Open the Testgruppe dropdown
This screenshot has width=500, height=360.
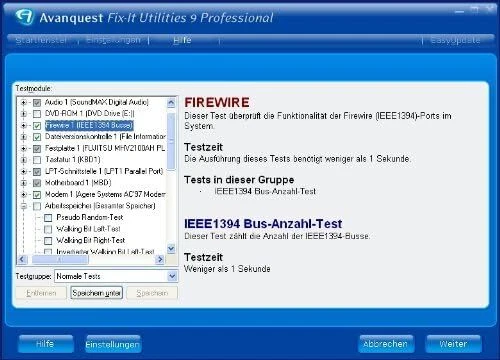click(x=172, y=276)
